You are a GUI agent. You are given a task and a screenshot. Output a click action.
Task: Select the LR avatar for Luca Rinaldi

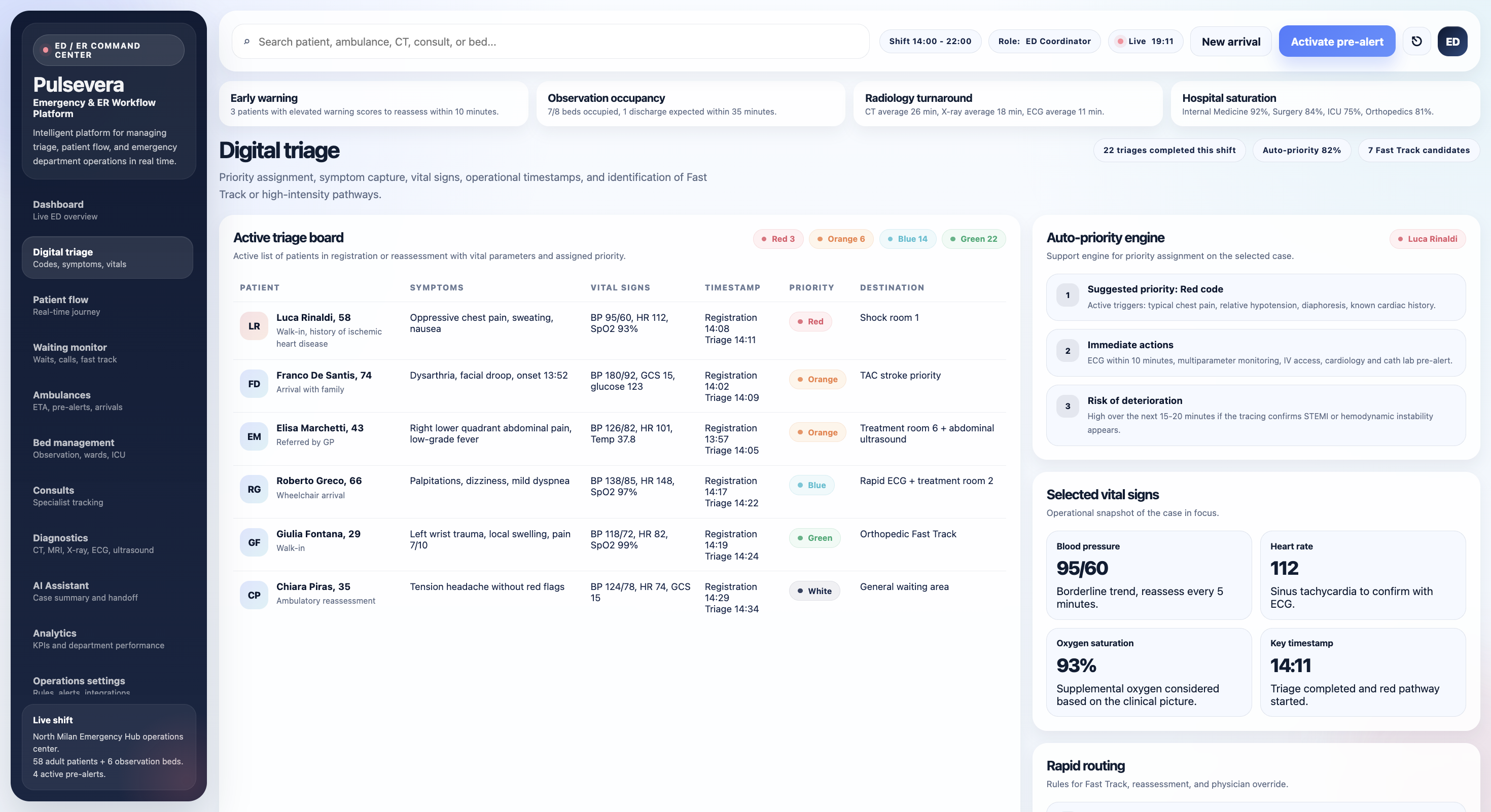[254, 325]
